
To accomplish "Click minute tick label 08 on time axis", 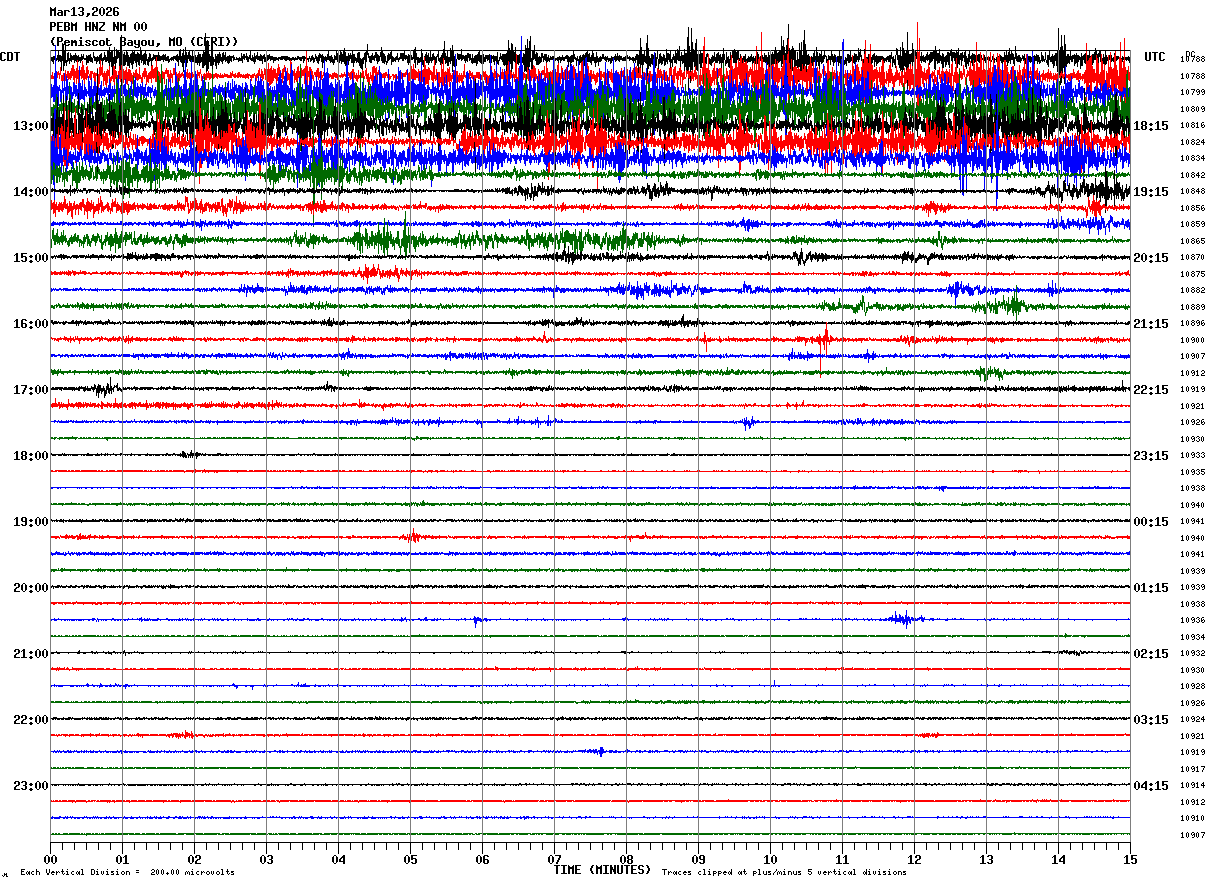I will pos(626,859).
